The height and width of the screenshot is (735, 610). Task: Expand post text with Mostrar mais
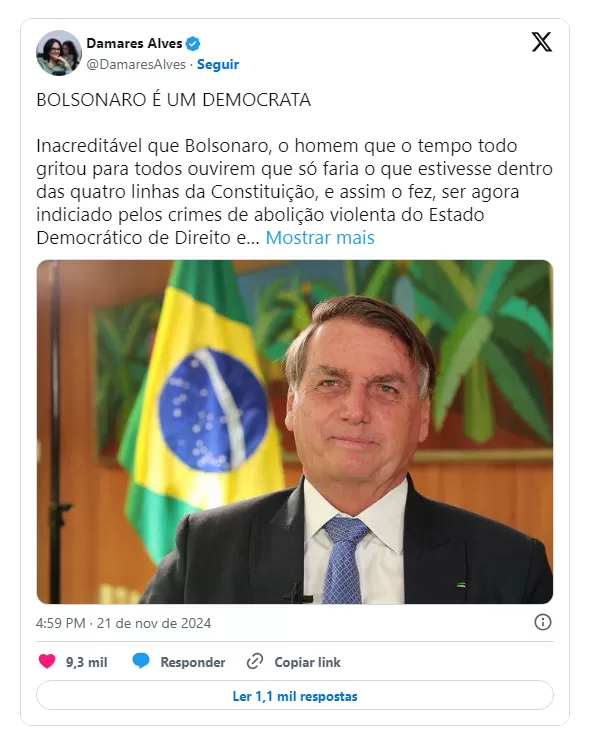pyautogui.click(x=320, y=238)
